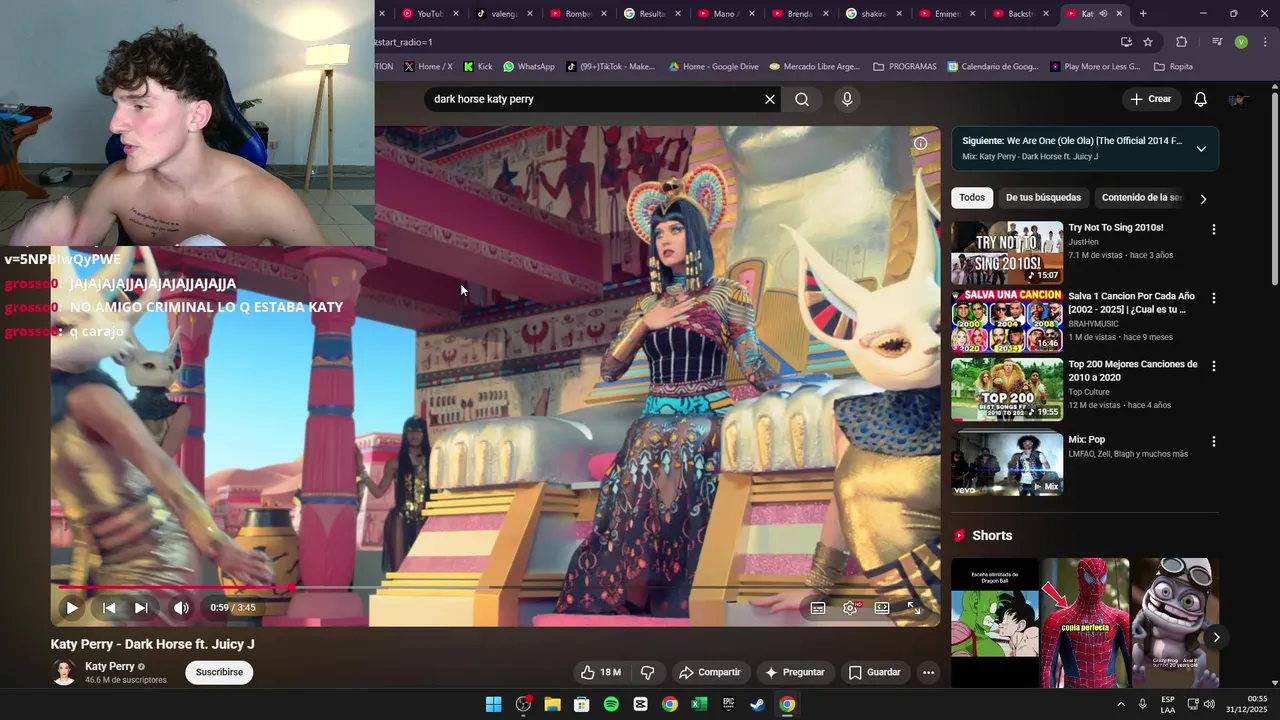The image size is (1280, 720).
Task: Enter fullscreen mode in video player
Action: coord(914,607)
